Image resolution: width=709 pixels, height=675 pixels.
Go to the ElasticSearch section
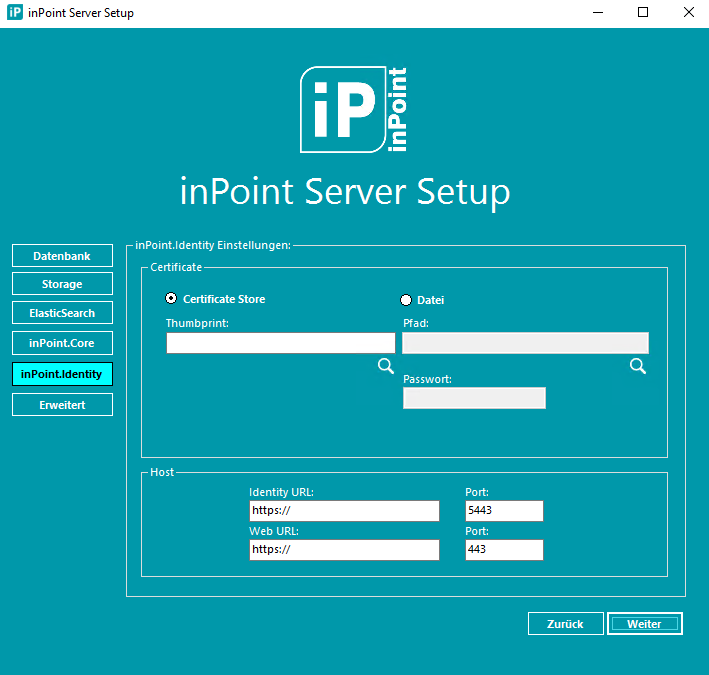coord(62,313)
